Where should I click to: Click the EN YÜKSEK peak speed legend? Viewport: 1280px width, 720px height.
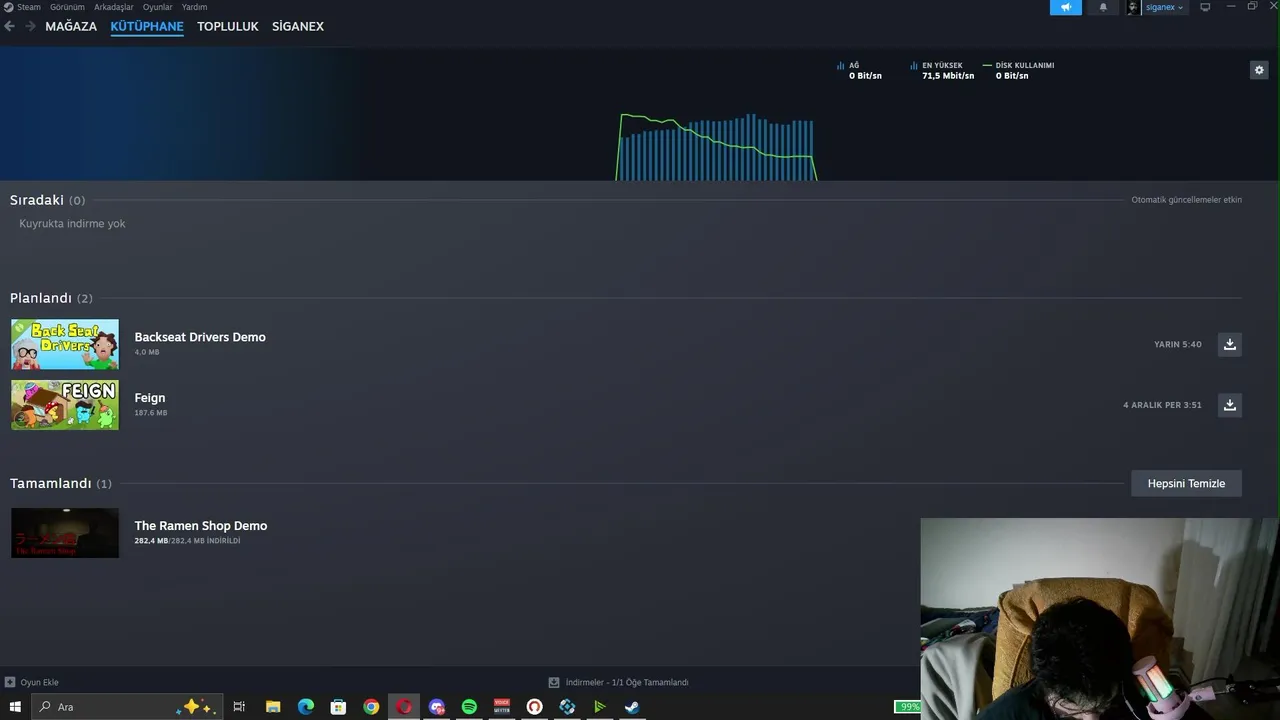[942, 70]
